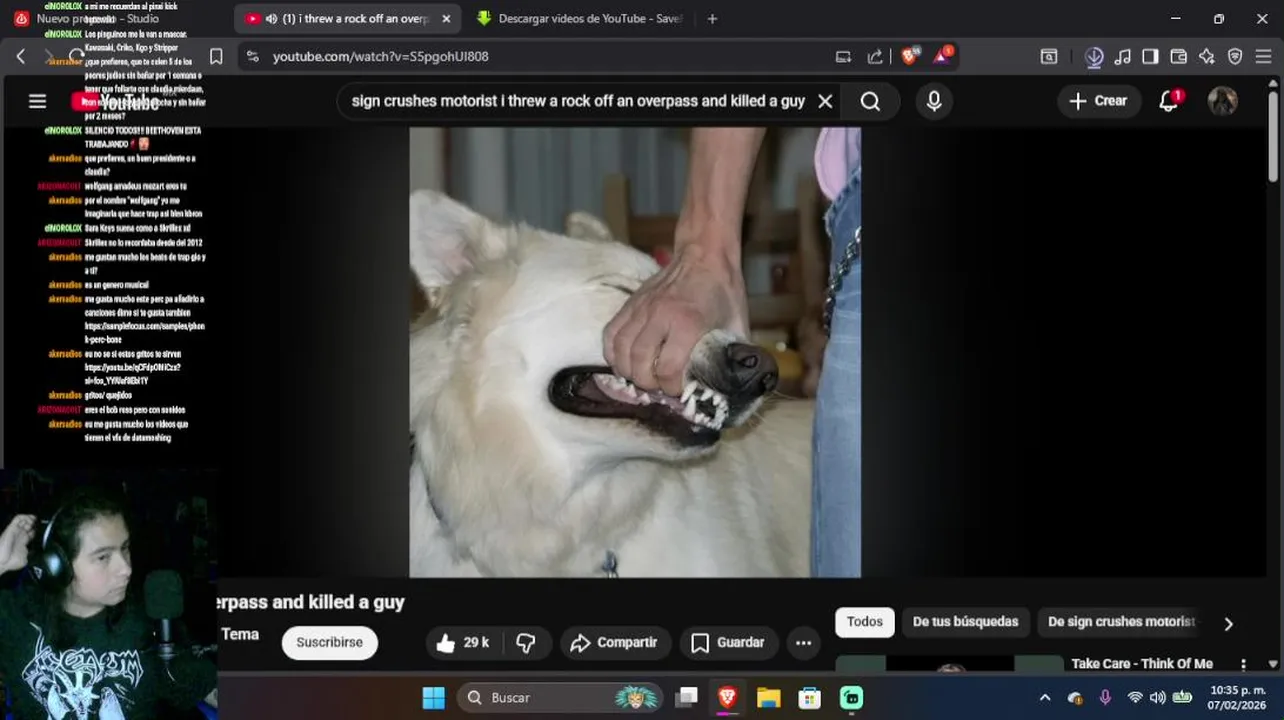Screen dimensions: 1284x720
Task: Select the Todos filter chip
Action: (x=865, y=622)
